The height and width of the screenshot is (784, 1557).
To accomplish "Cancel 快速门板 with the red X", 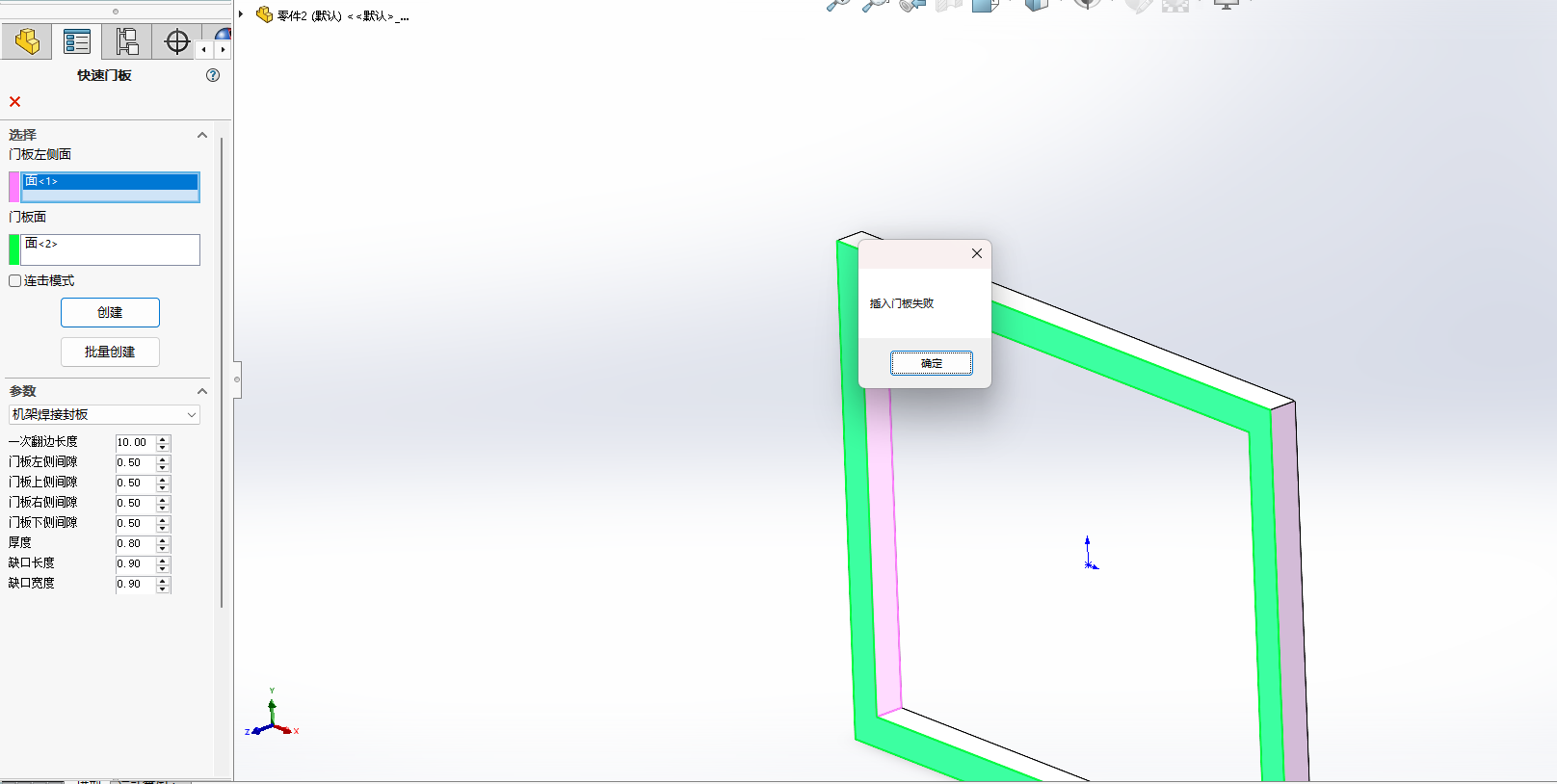I will 14,101.
